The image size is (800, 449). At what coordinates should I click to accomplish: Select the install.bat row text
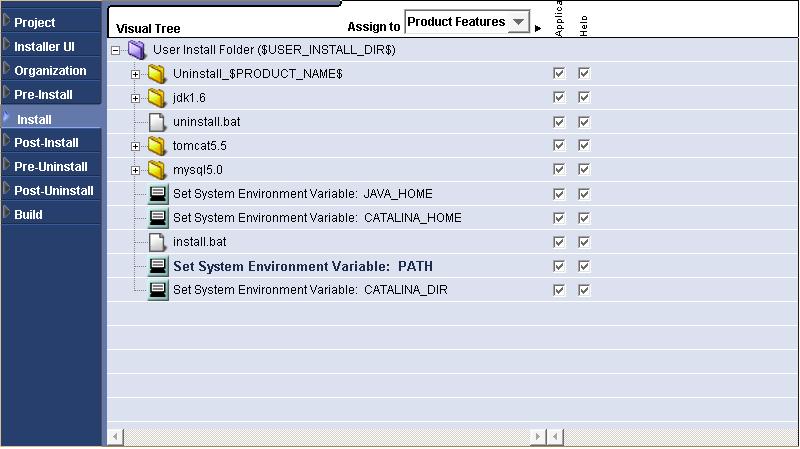(x=199, y=241)
